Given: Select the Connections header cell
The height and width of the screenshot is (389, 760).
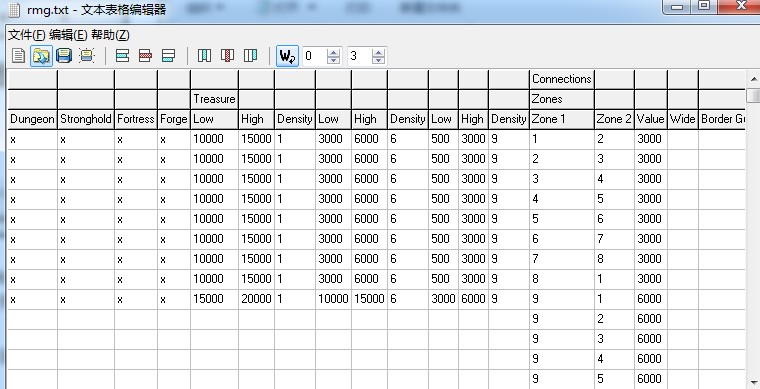Looking at the screenshot, I should point(561,79).
